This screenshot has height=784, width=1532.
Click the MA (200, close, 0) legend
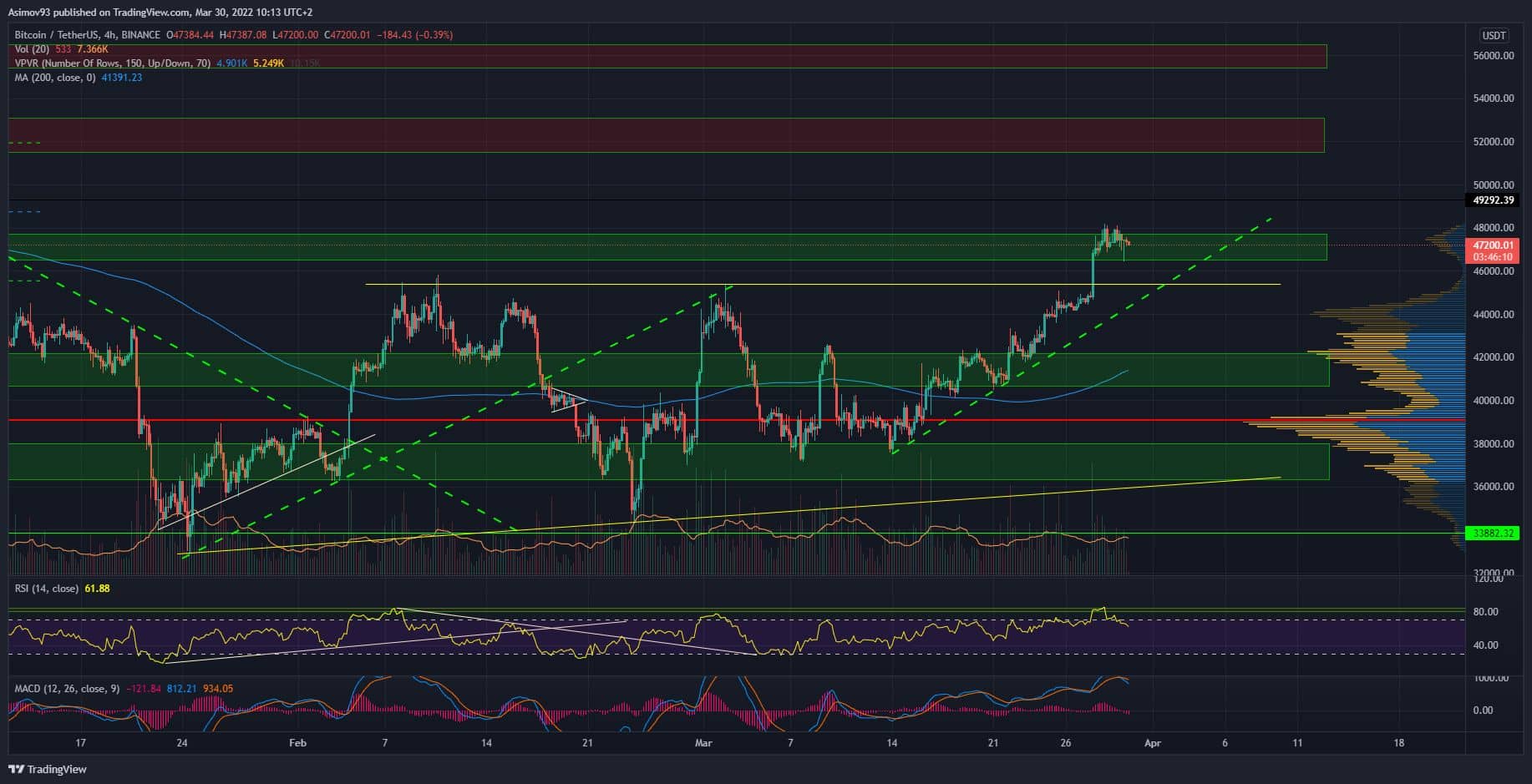55,78
